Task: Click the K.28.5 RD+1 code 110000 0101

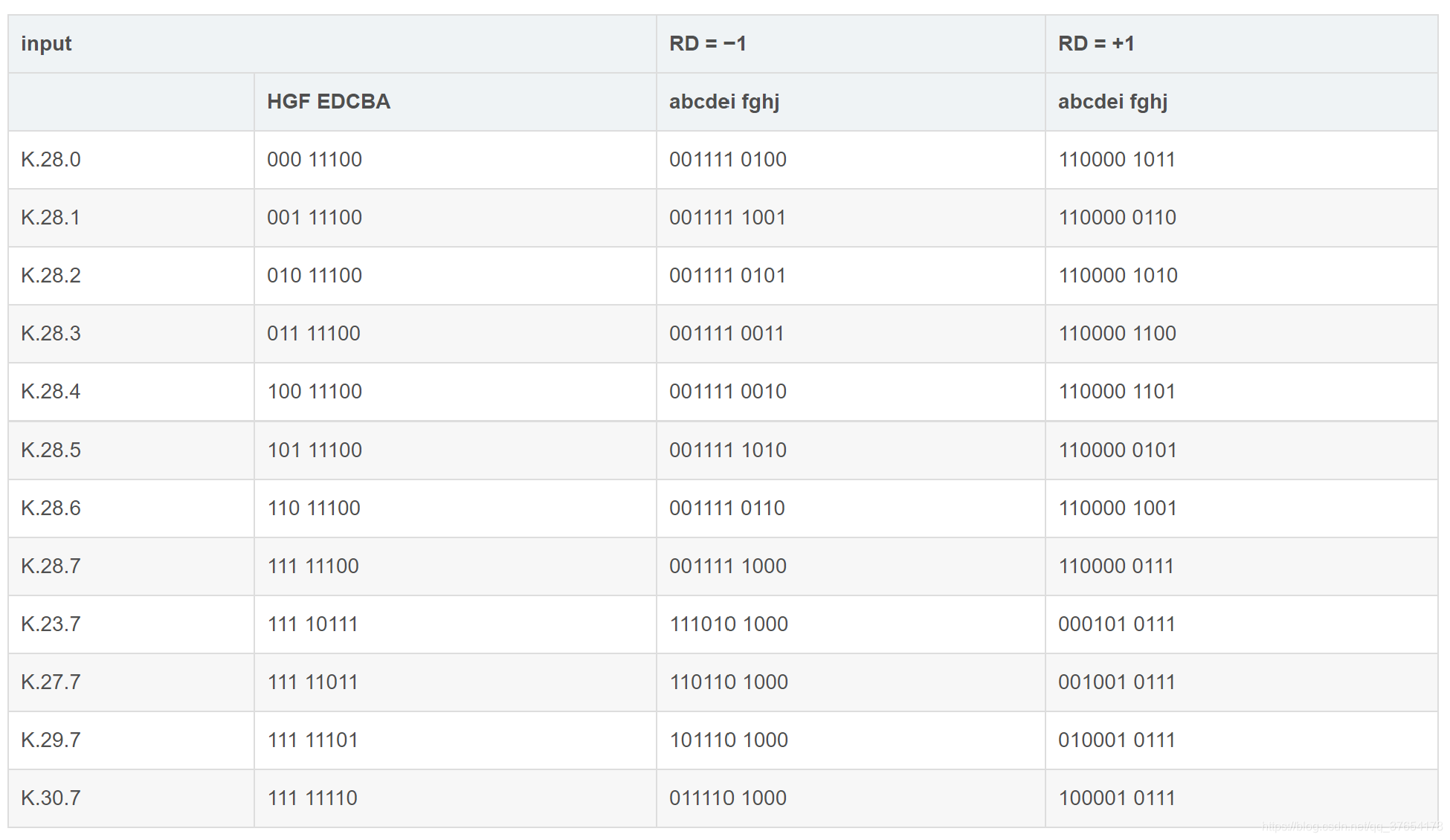Action: pos(1117,450)
